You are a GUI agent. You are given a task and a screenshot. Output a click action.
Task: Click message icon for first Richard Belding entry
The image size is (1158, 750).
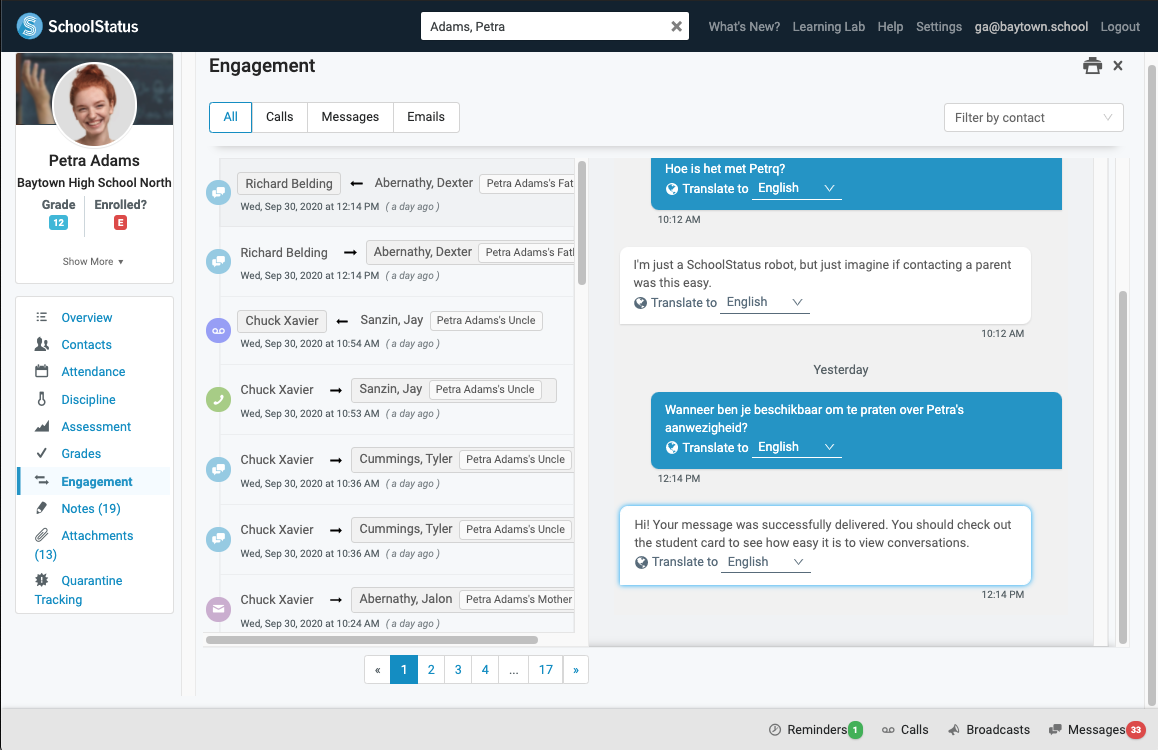pos(218,193)
